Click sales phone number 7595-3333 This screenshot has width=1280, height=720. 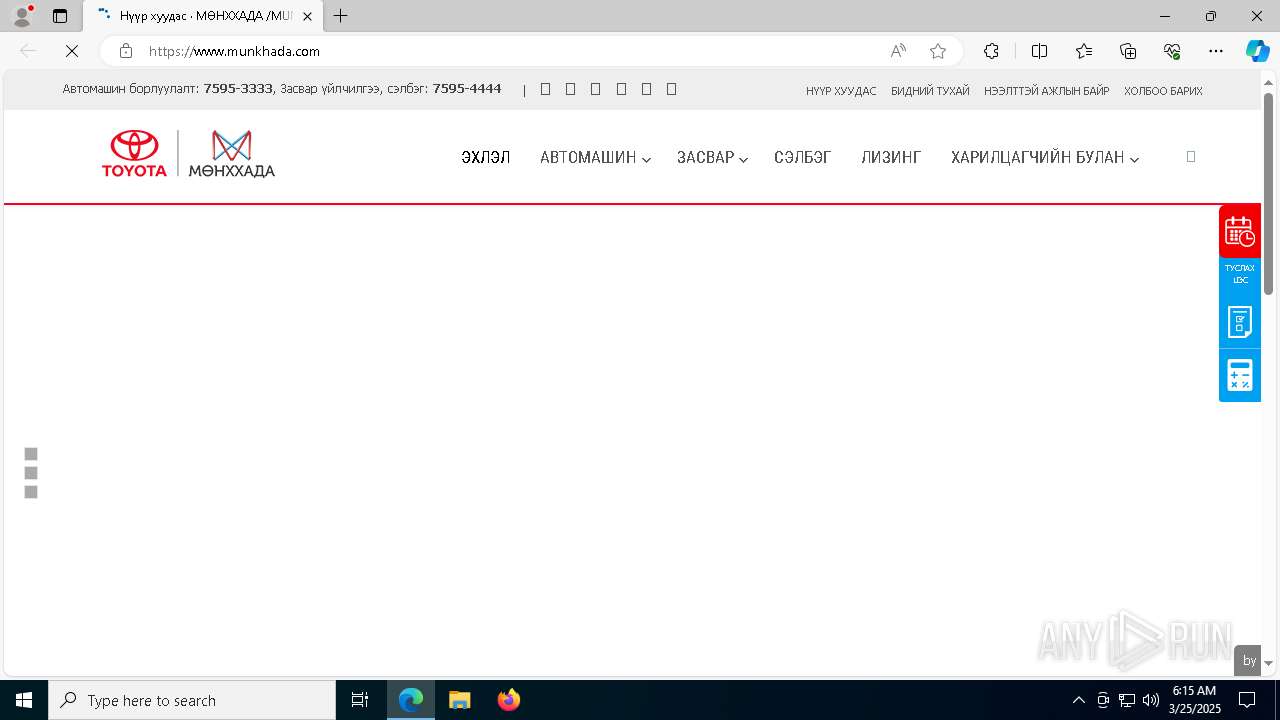tap(238, 89)
